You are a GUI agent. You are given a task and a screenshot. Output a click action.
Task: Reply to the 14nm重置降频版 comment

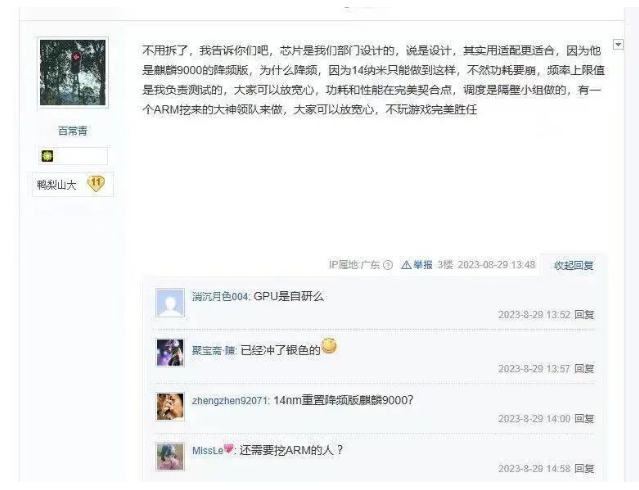pyautogui.click(x=584, y=419)
